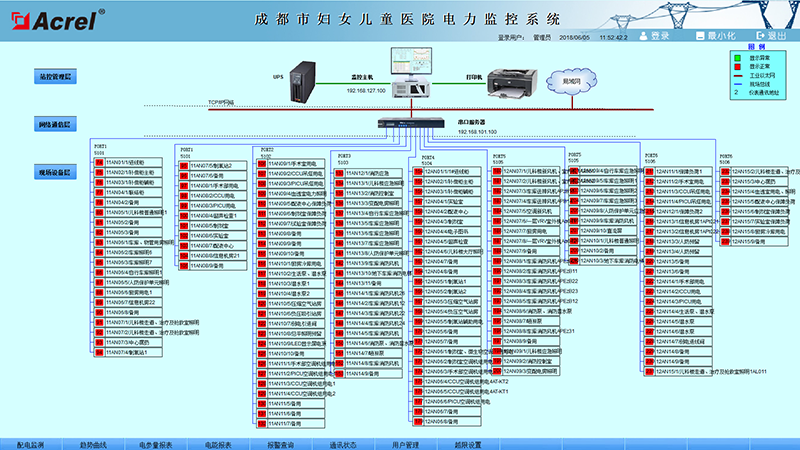Click the red status indicator for 11AN04/2
The height and width of the screenshot is (450, 800).
pyautogui.click(x=99, y=203)
